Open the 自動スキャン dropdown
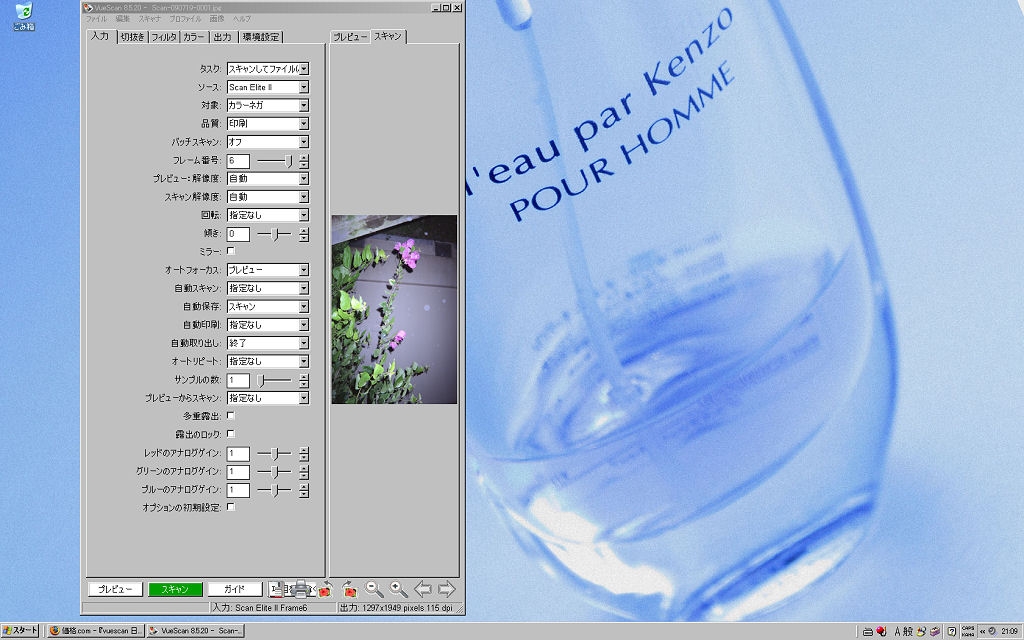 [268, 288]
